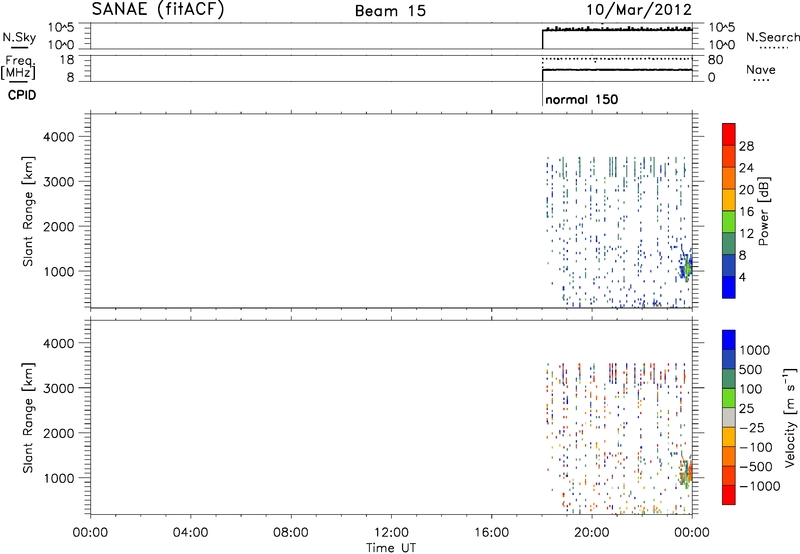Click the 04:00 time tick label
Viewport: 800px width, 554px height.
(x=190, y=533)
